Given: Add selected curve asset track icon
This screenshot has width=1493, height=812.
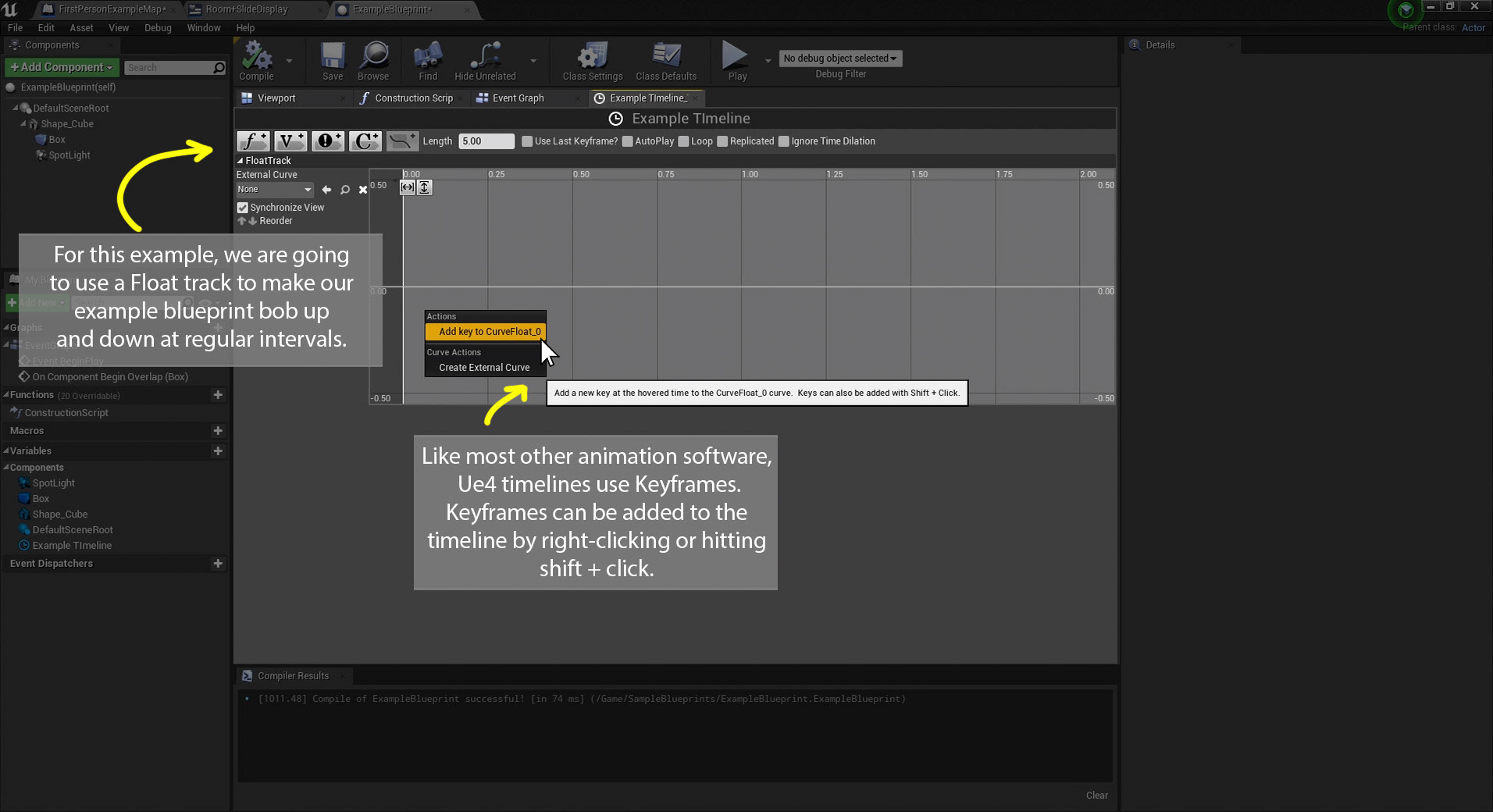Looking at the screenshot, I should click(403, 141).
